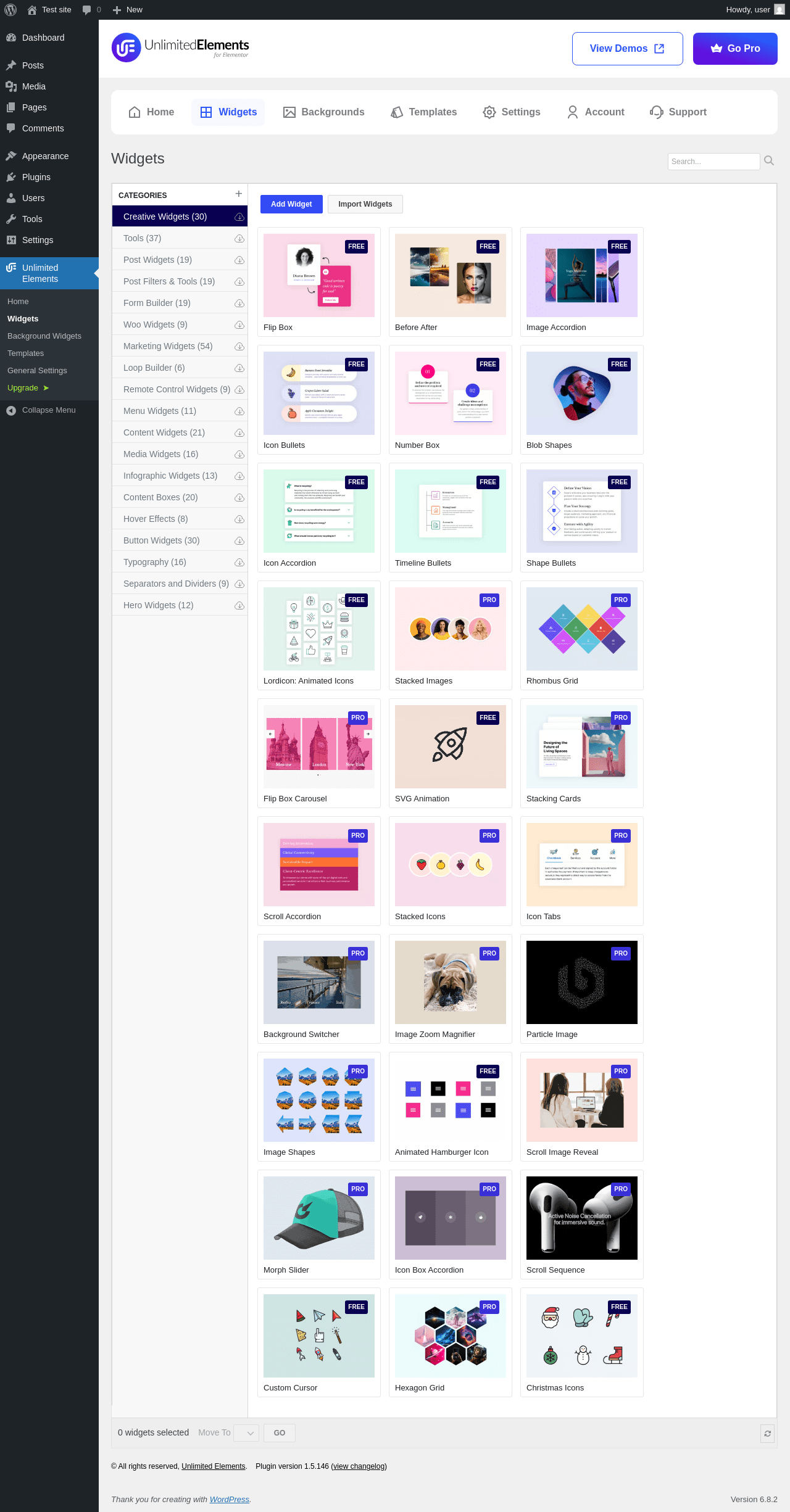The height and width of the screenshot is (1512, 790).
Task: Select the Stacked Images widget card
Action: 451,635
